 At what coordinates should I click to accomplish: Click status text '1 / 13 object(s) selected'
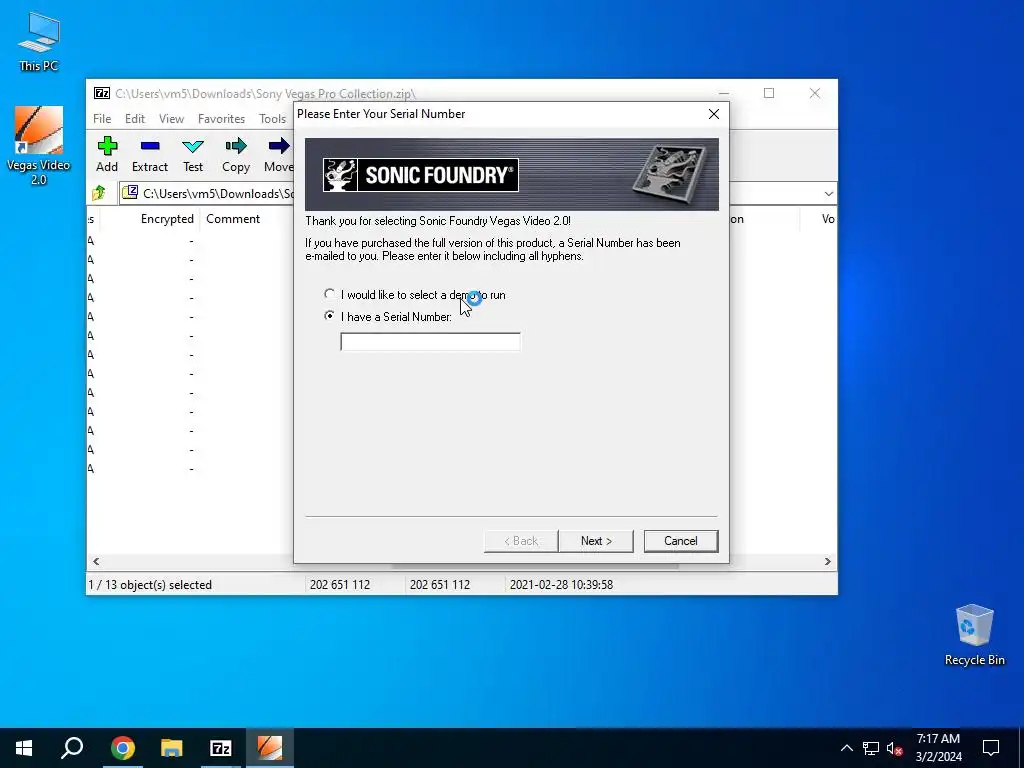(x=150, y=585)
